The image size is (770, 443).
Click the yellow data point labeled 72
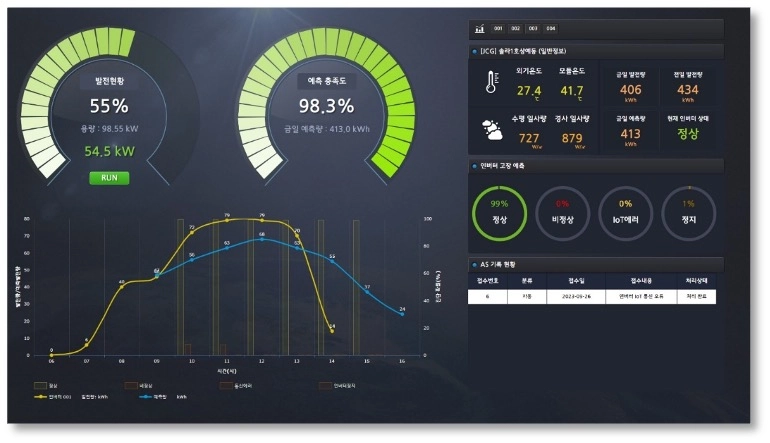coord(192,232)
